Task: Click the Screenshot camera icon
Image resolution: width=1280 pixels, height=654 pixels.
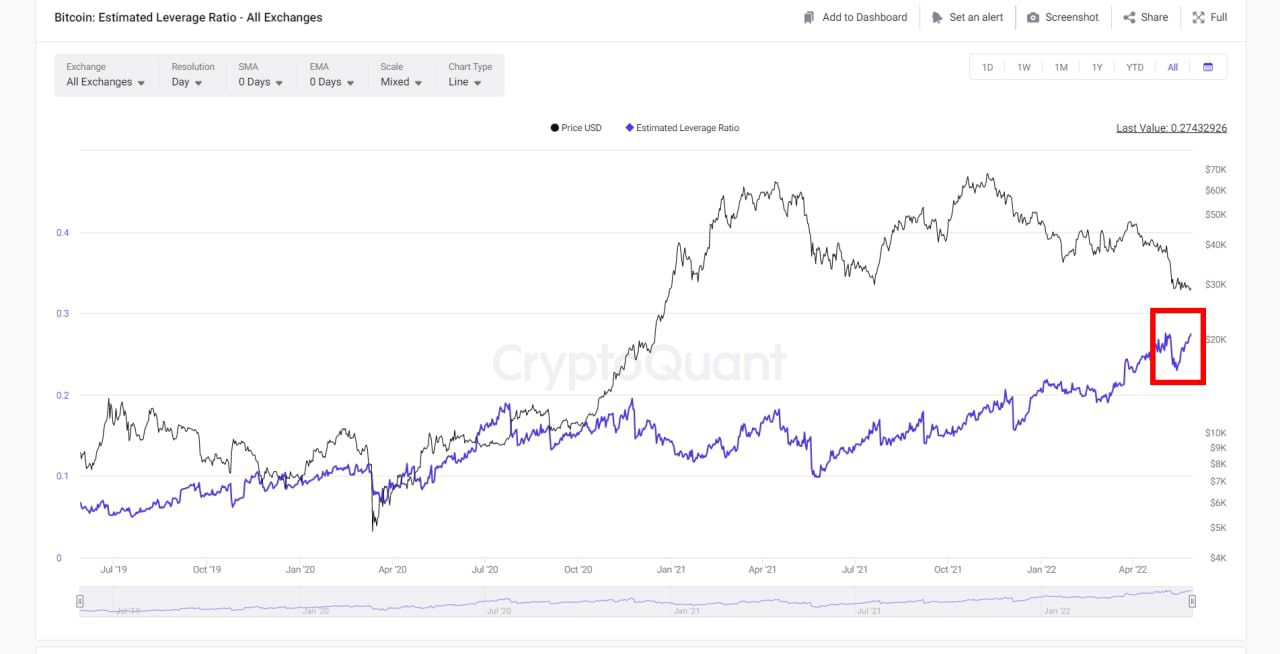Action: pos(1033,17)
